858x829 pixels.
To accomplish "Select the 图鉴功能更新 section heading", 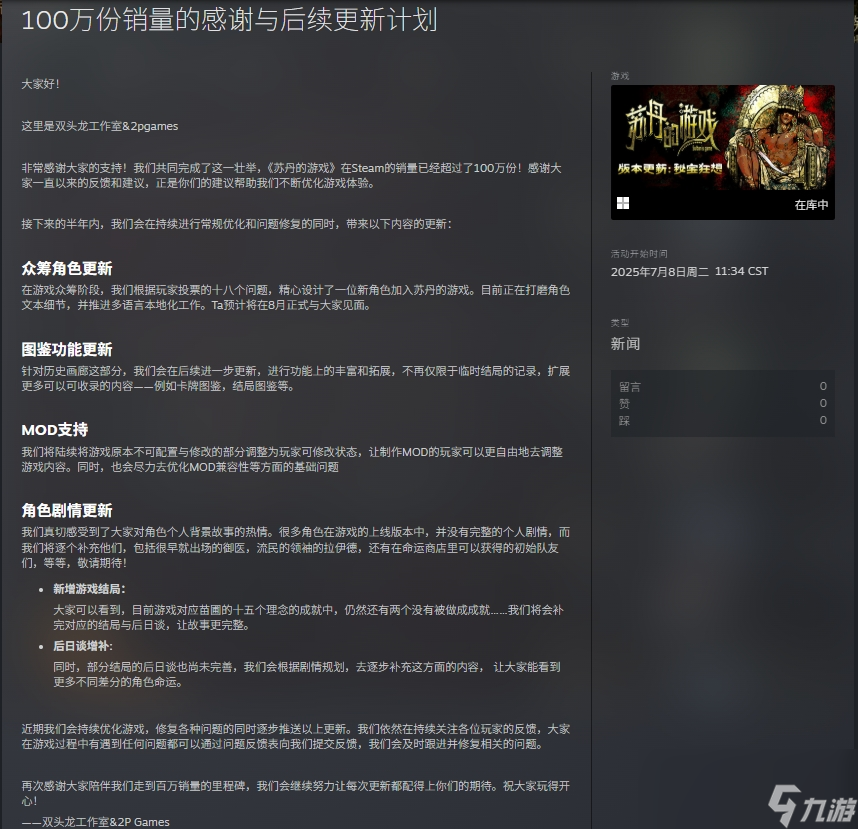I will tap(67, 349).
